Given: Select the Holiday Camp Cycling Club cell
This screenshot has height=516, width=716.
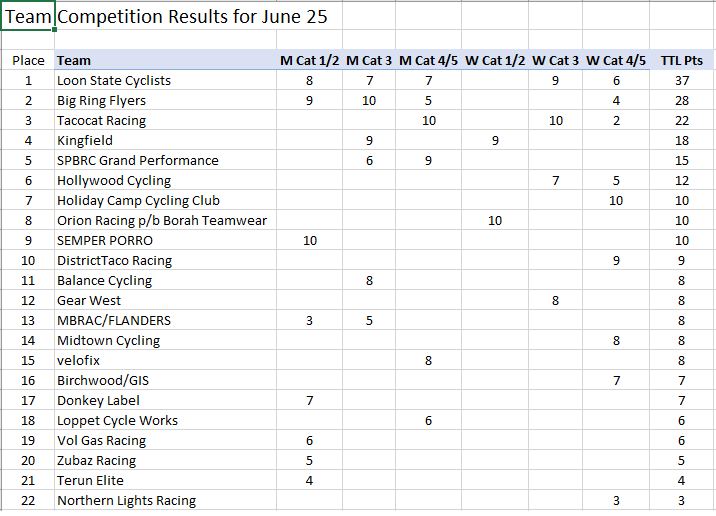Looking at the screenshot, I should coord(165,200).
